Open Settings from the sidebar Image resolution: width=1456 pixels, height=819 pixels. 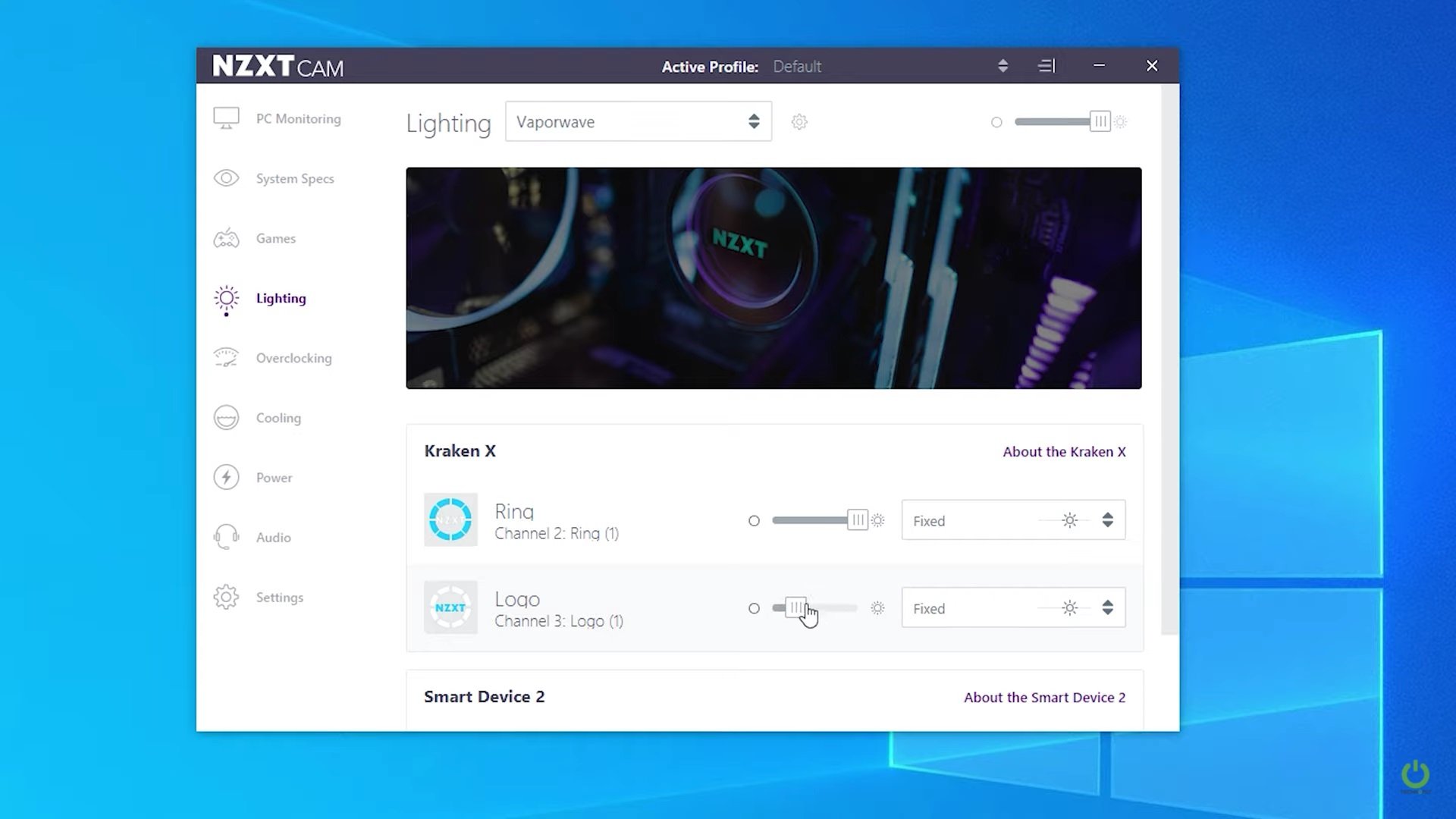279,598
